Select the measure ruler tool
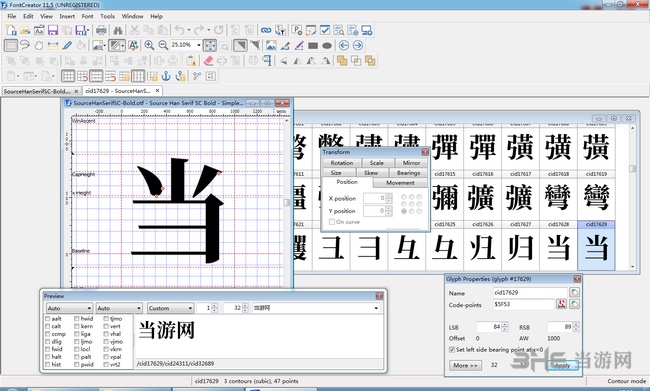 (x=53, y=45)
